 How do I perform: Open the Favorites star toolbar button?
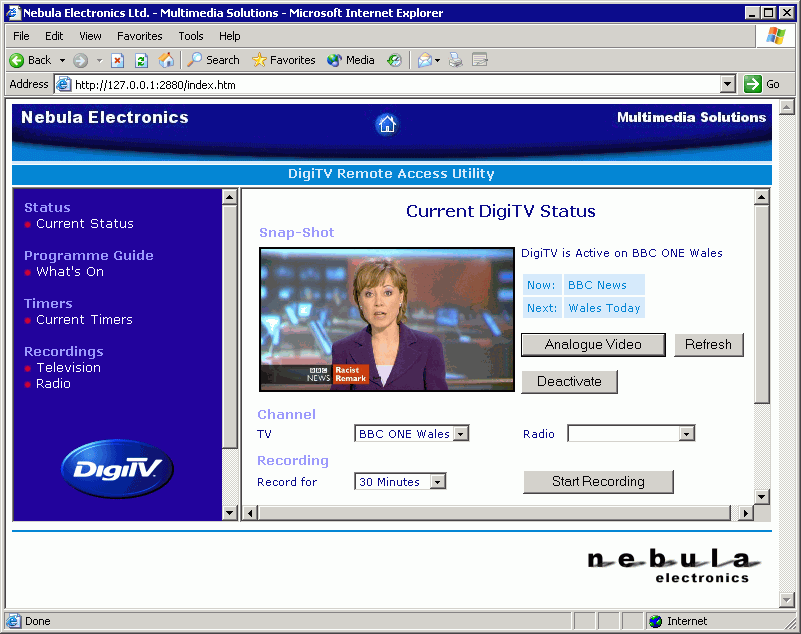click(x=284, y=60)
